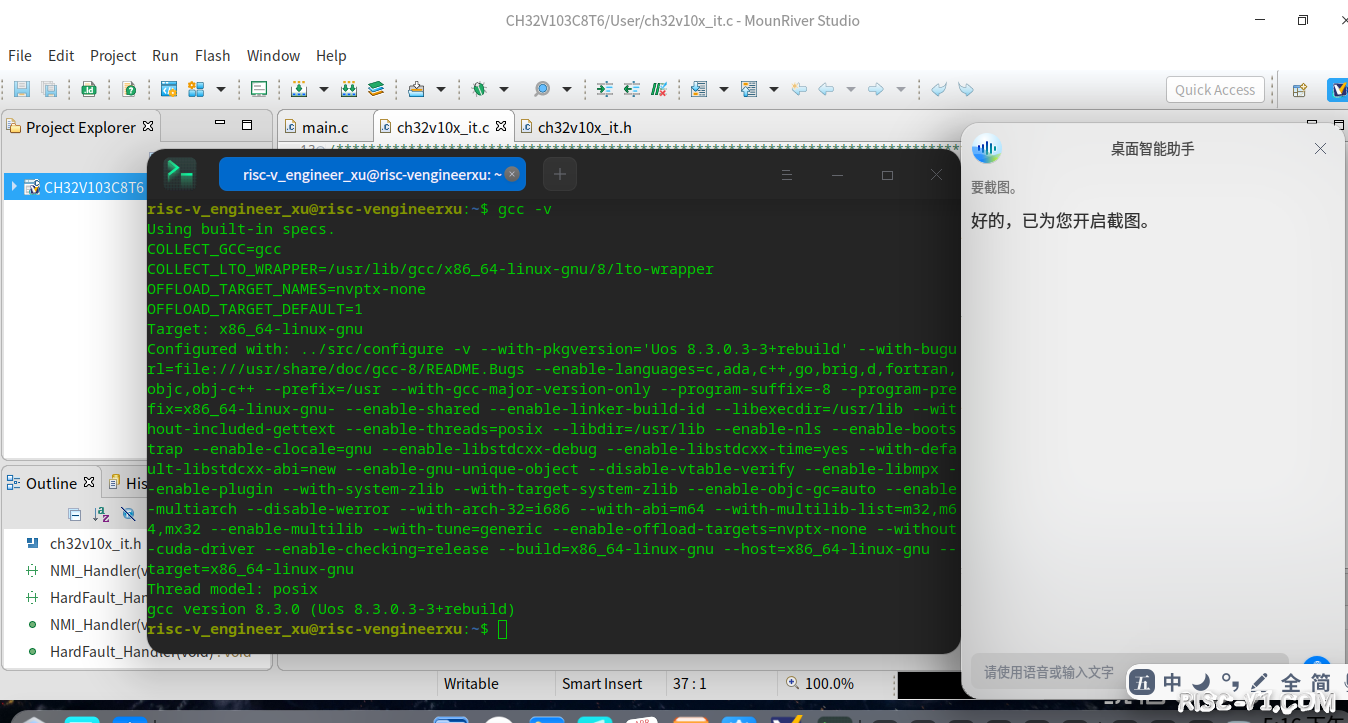Open the Download icon's dropdown arrow

pyautogui.click(x=324, y=89)
